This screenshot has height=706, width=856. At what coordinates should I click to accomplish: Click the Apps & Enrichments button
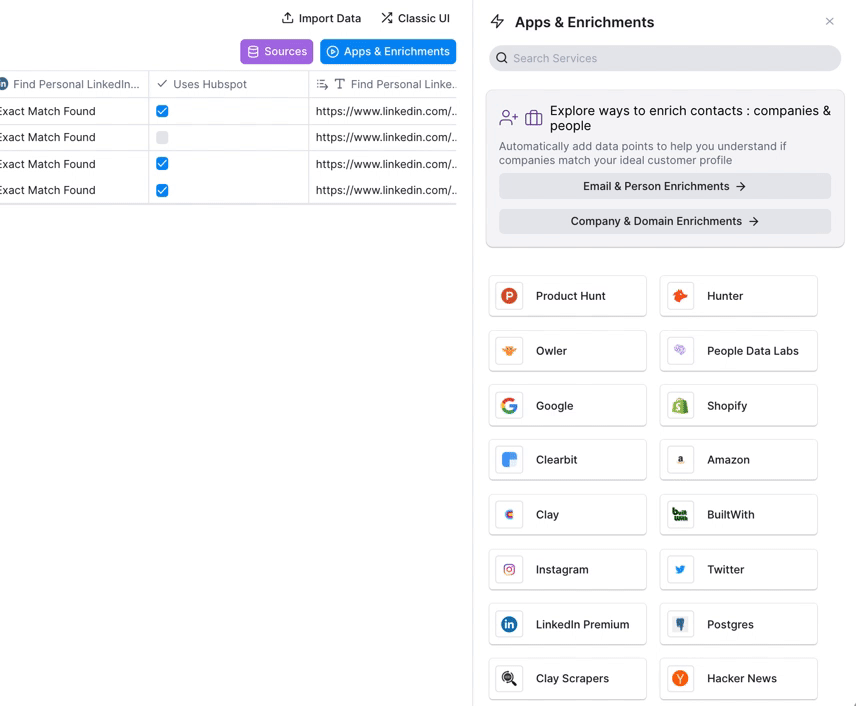(388, 51)
